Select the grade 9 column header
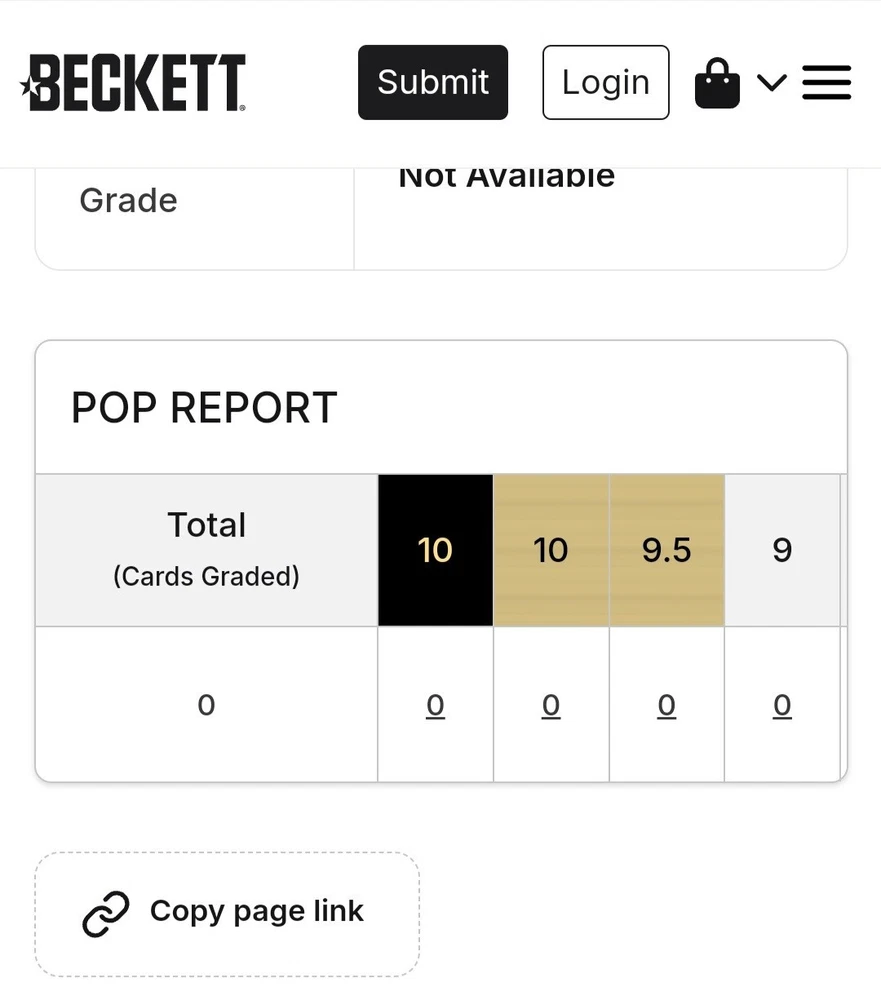This screenshot has height=1000, width=881. [782, 550]
